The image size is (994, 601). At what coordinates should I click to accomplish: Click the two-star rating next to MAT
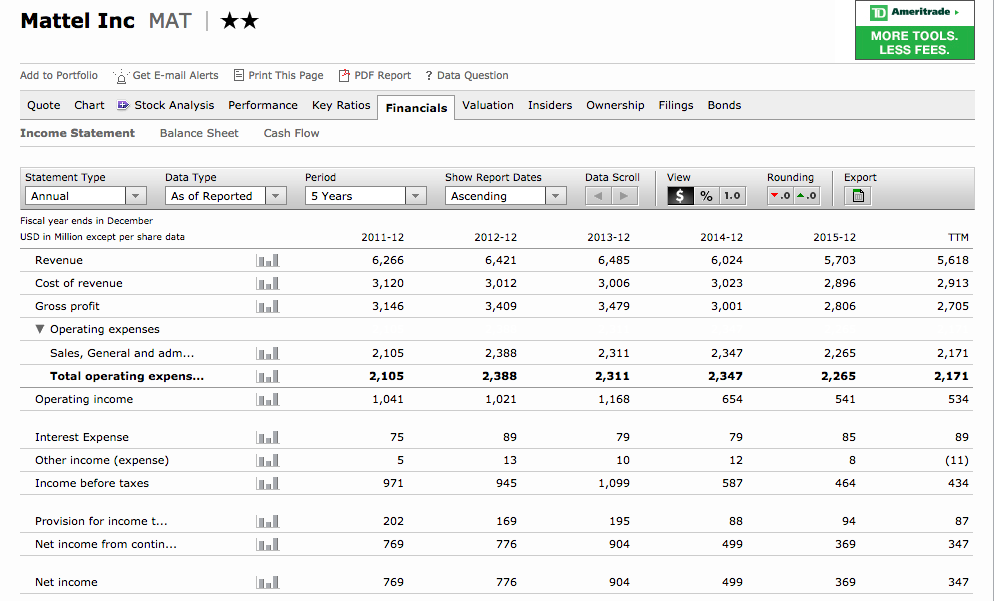pos(240,21)
